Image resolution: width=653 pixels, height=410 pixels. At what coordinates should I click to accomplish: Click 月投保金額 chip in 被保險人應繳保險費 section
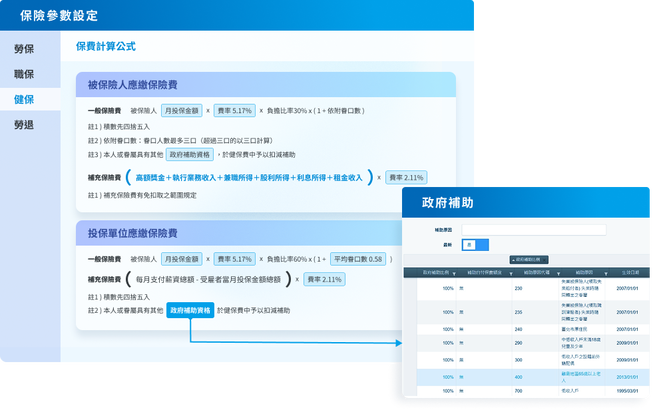pos(182,111)
